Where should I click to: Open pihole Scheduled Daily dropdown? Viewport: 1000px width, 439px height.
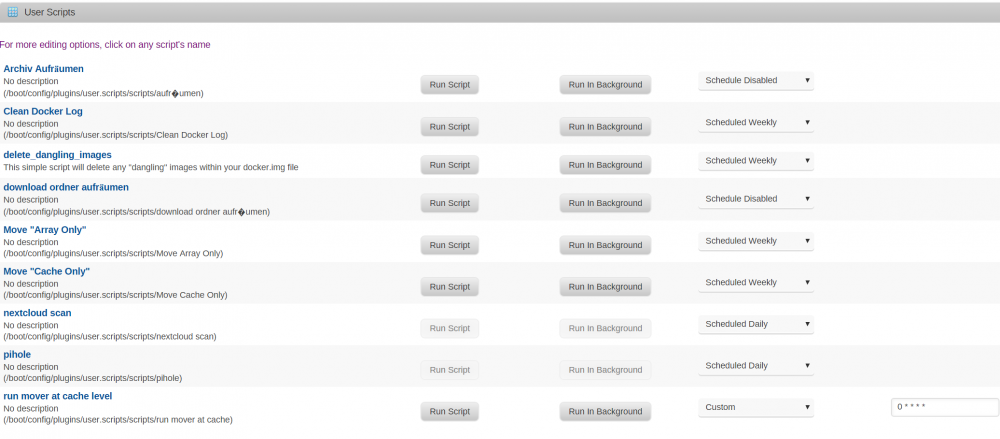click(x=756, y=366)
